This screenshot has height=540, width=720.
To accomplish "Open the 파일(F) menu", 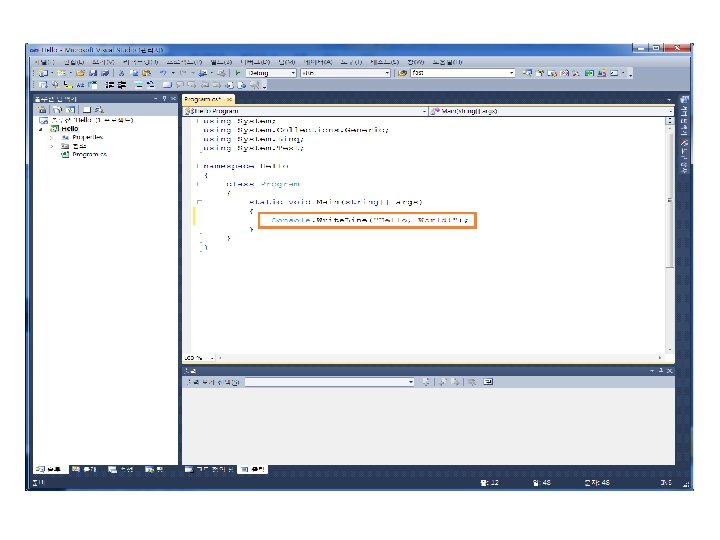I will point(45,62).
